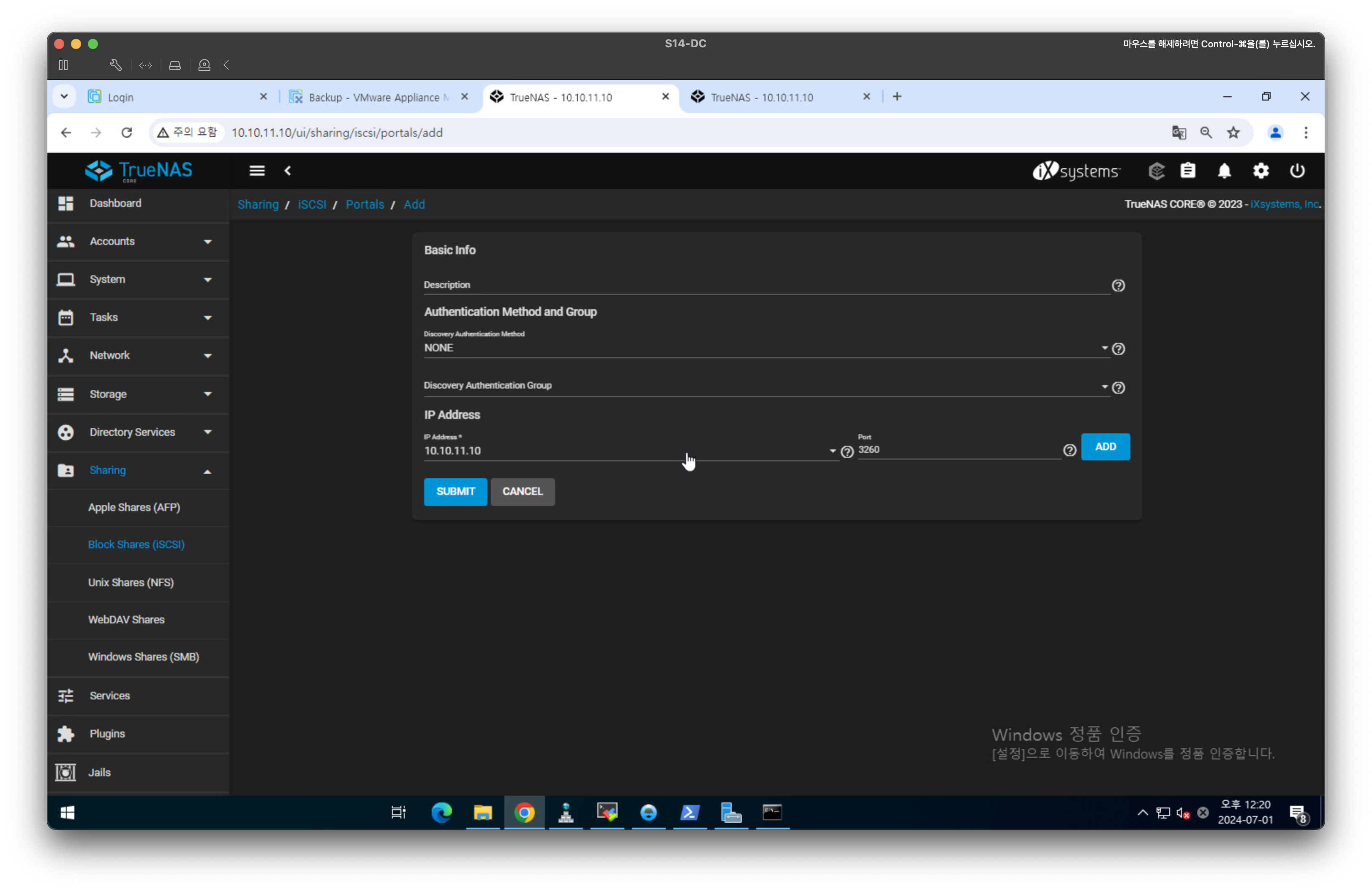The width and height of the screenshot is (1372, 892).
Task: Click the TrueCommand status icon
Action: click(x=1157, y=171)
